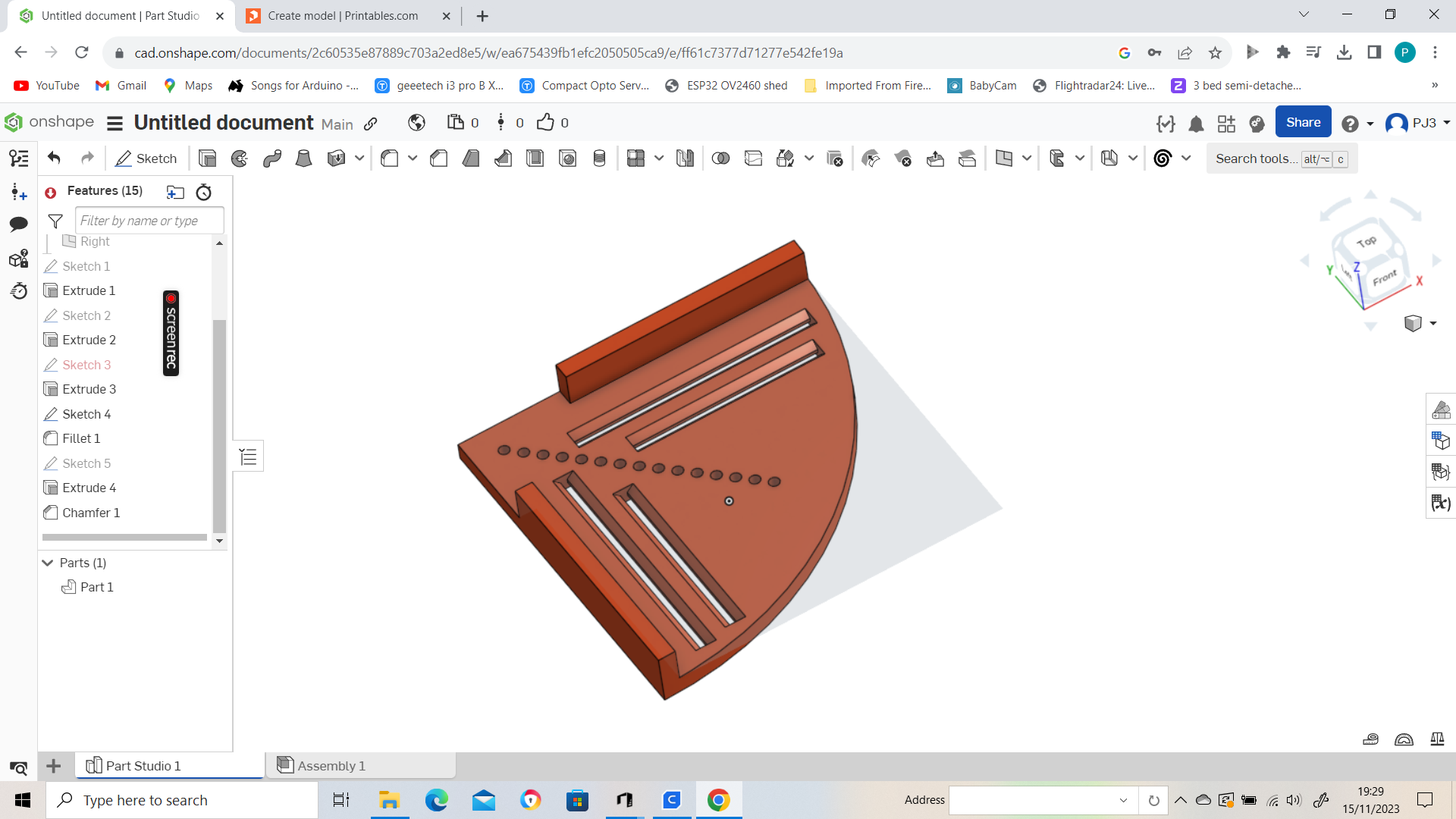The height and width of the screenshot is (819, 1456).
Task: Select the Revolve tool icon
Action: [x=240, y=158]
